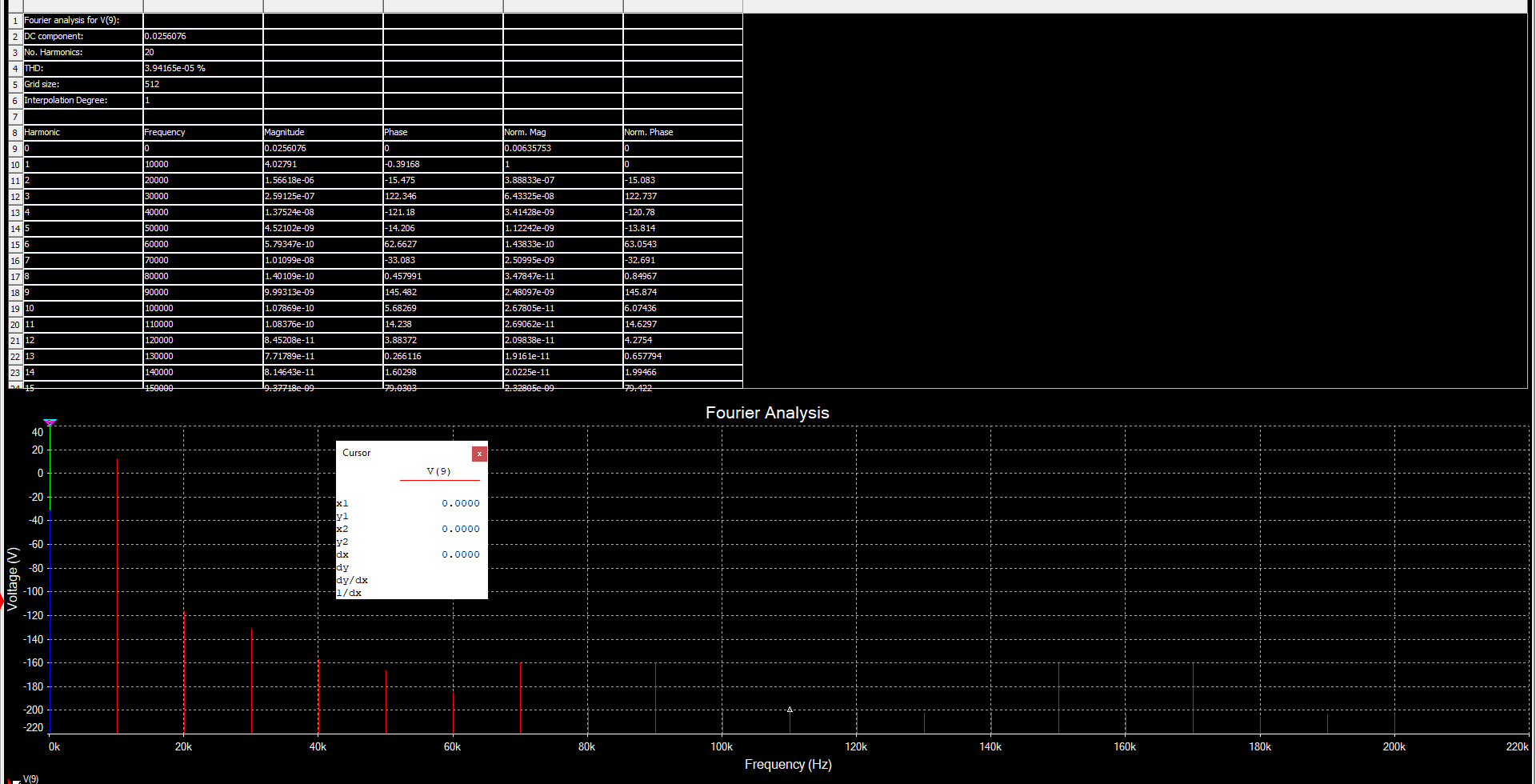Screen dimensions: 1536x784
Task: Click the frequency cell 100000
Action: pos(203,309)
